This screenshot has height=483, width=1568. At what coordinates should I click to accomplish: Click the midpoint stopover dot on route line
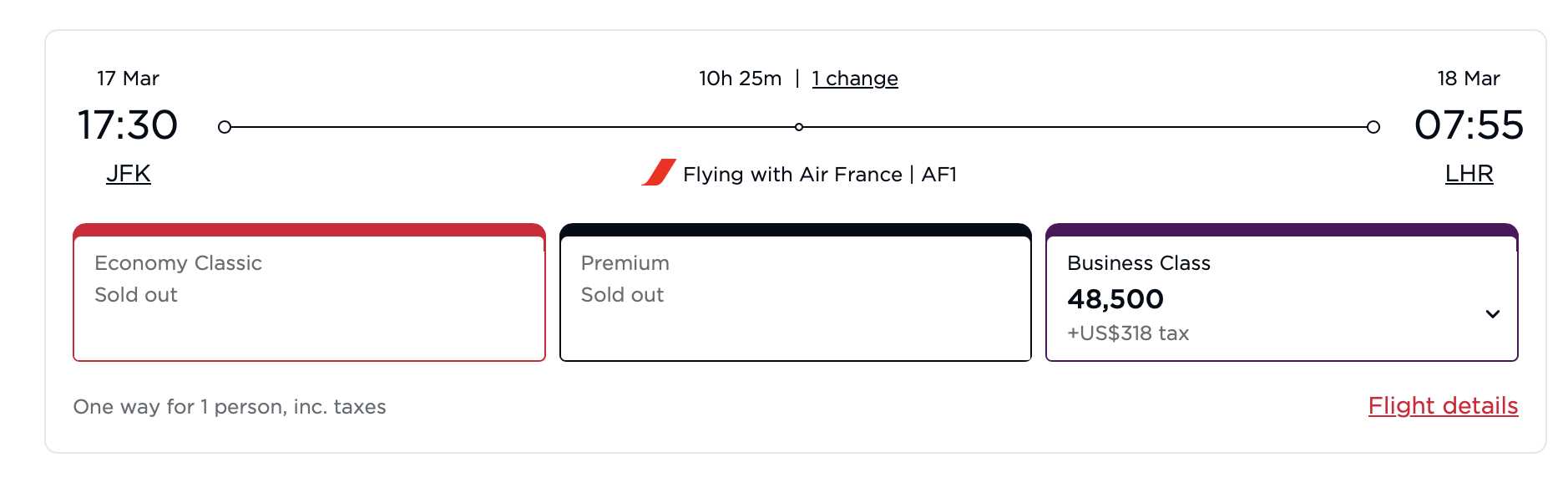[799, 127]
